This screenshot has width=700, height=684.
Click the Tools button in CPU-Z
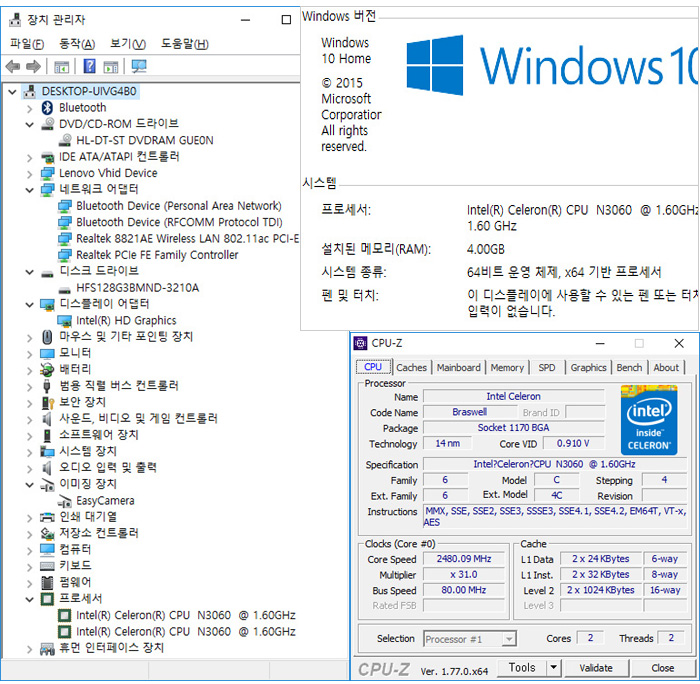522,667
